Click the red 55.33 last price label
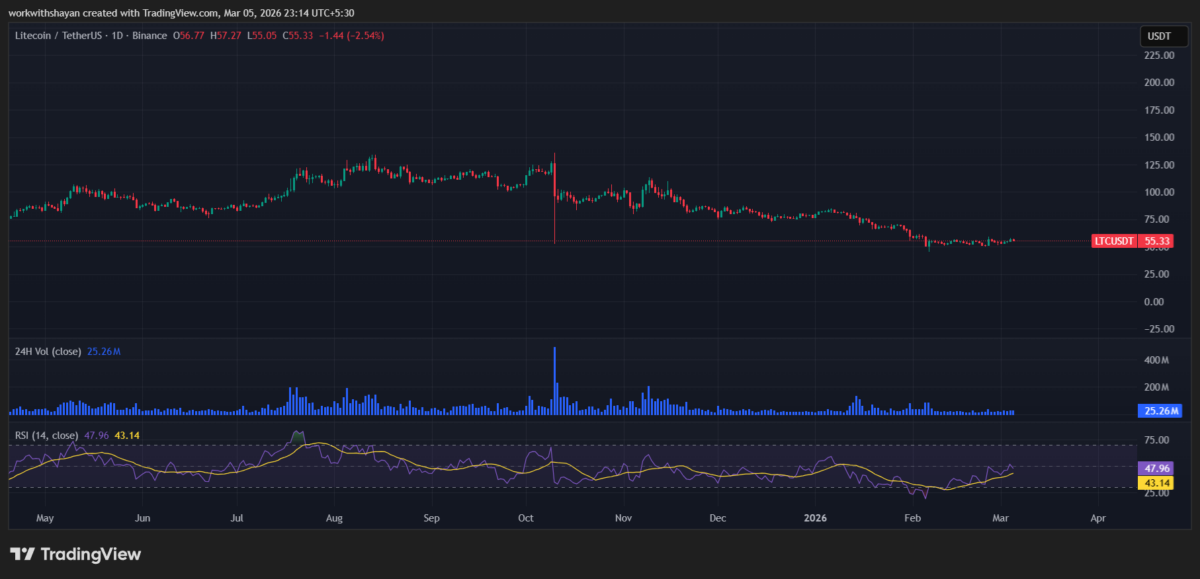This screenshot has width=1200, height=579. tap(1158, 241)
